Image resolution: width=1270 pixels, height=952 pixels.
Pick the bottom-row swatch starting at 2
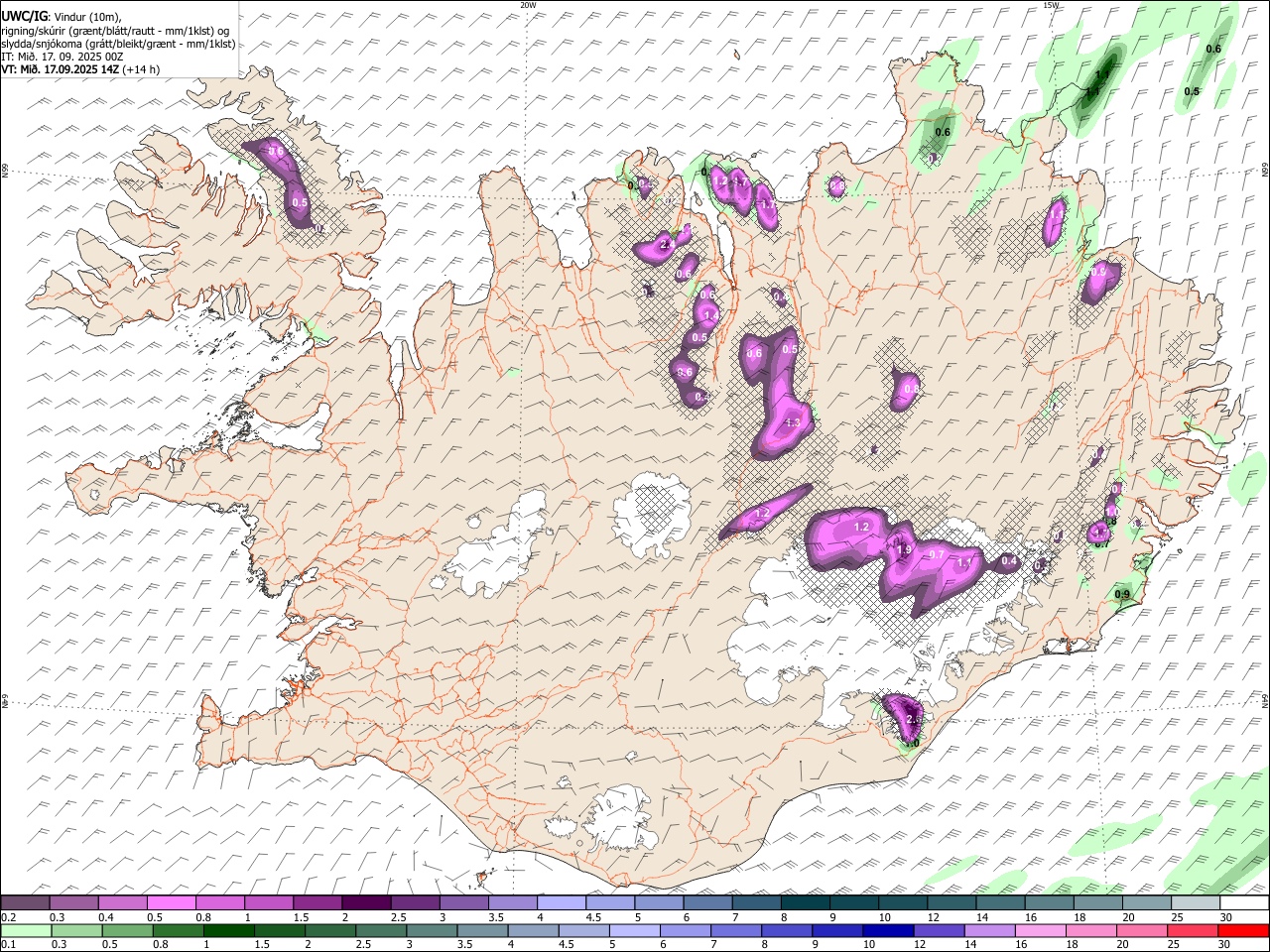[x=329, y=930]
